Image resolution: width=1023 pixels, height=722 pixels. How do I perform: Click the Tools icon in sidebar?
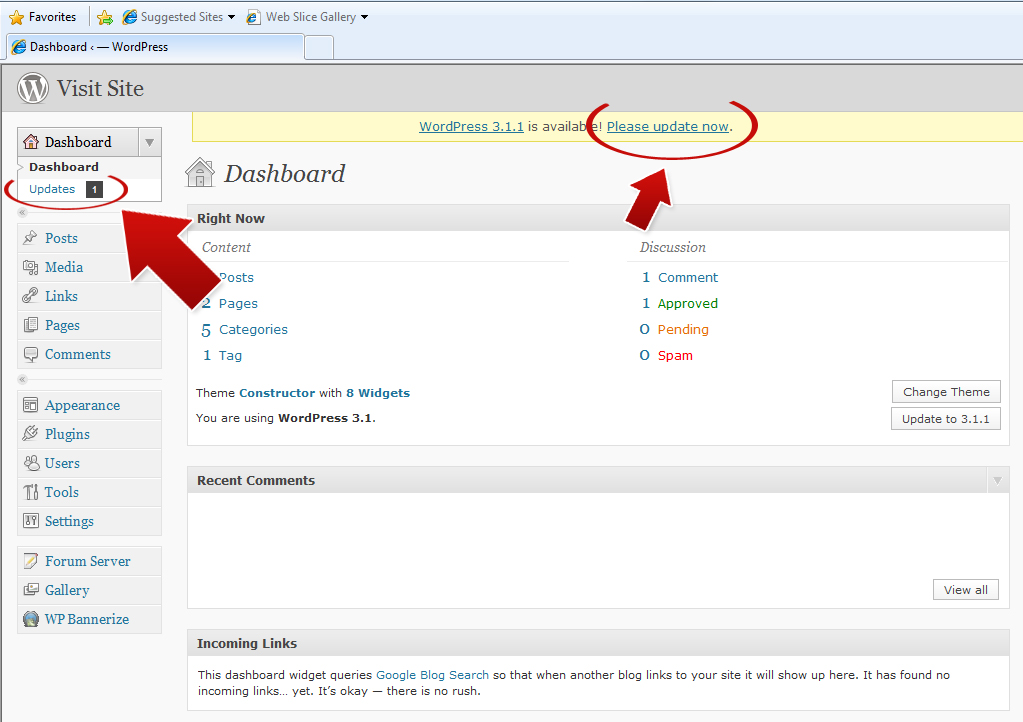(x=31, y=492)
